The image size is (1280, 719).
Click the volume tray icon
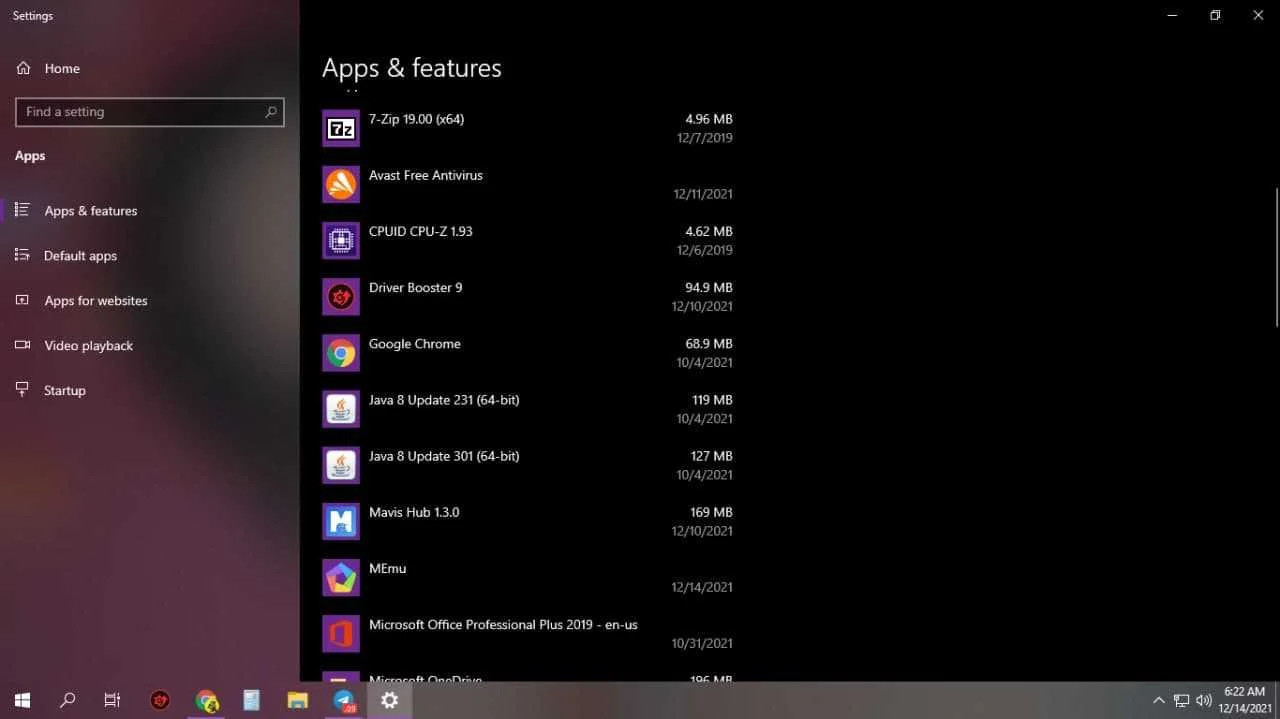[x=1204, y=700]
